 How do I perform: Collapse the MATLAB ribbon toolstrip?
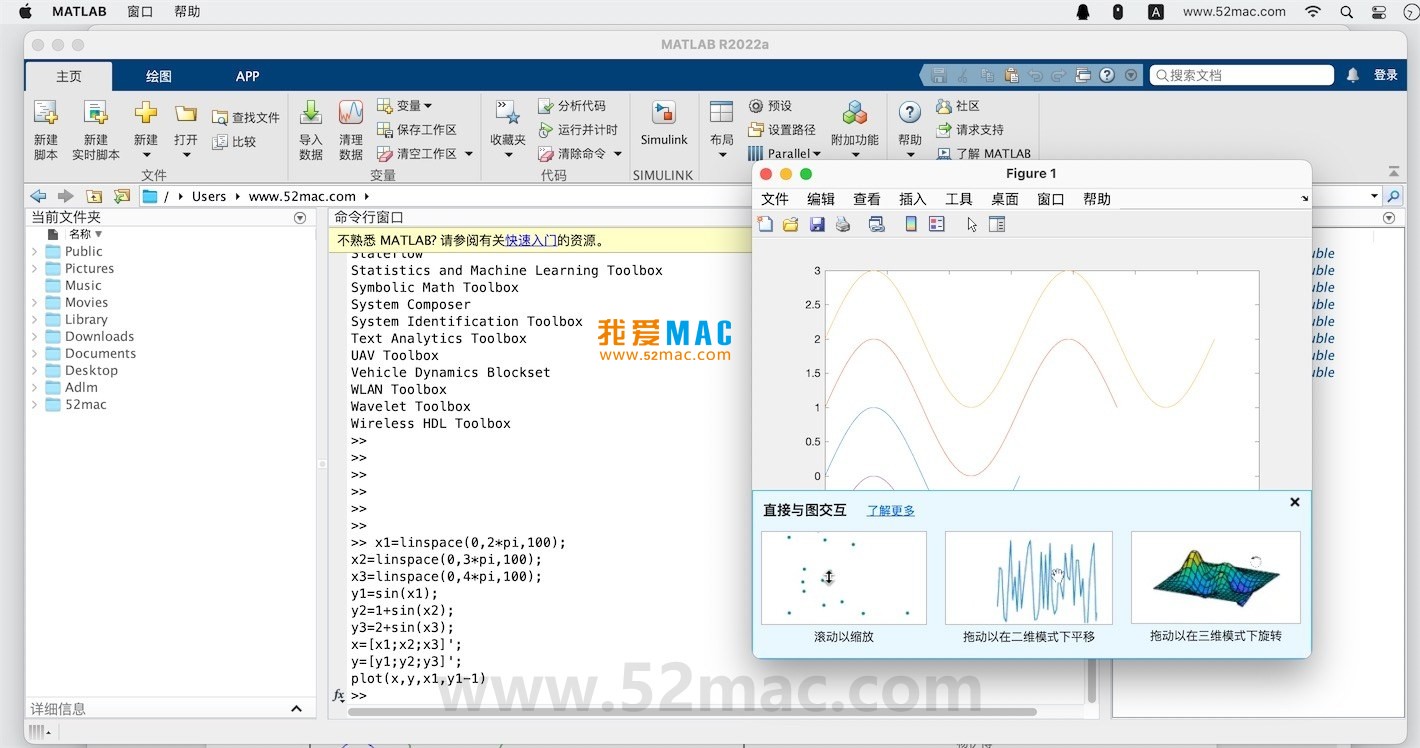(1394, 171)
